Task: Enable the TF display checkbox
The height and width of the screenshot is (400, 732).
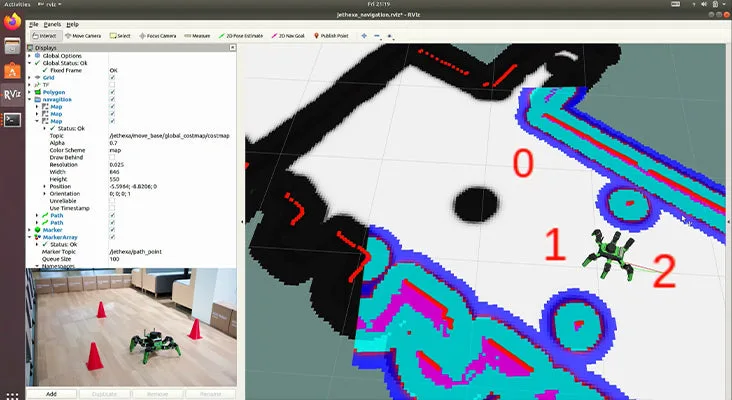Action: pyautogui.click(x=112, y=85)
